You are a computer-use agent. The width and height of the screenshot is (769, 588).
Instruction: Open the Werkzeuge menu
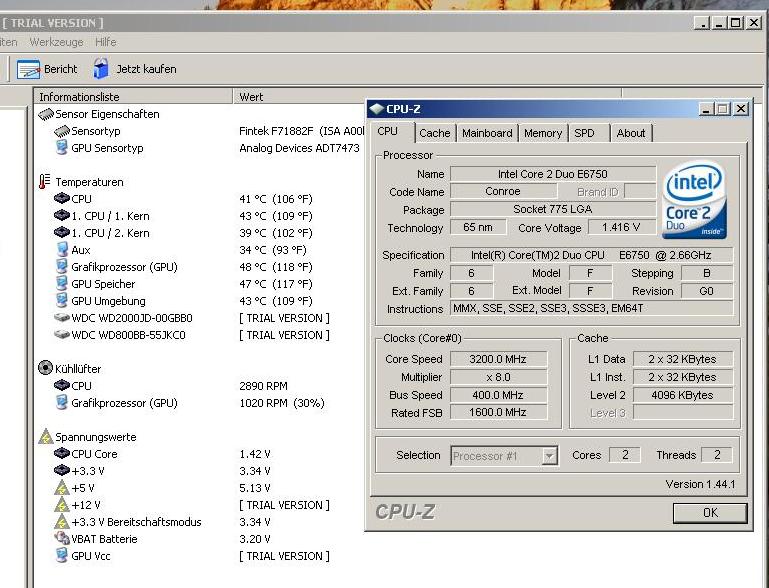click(x=56, y=42)
